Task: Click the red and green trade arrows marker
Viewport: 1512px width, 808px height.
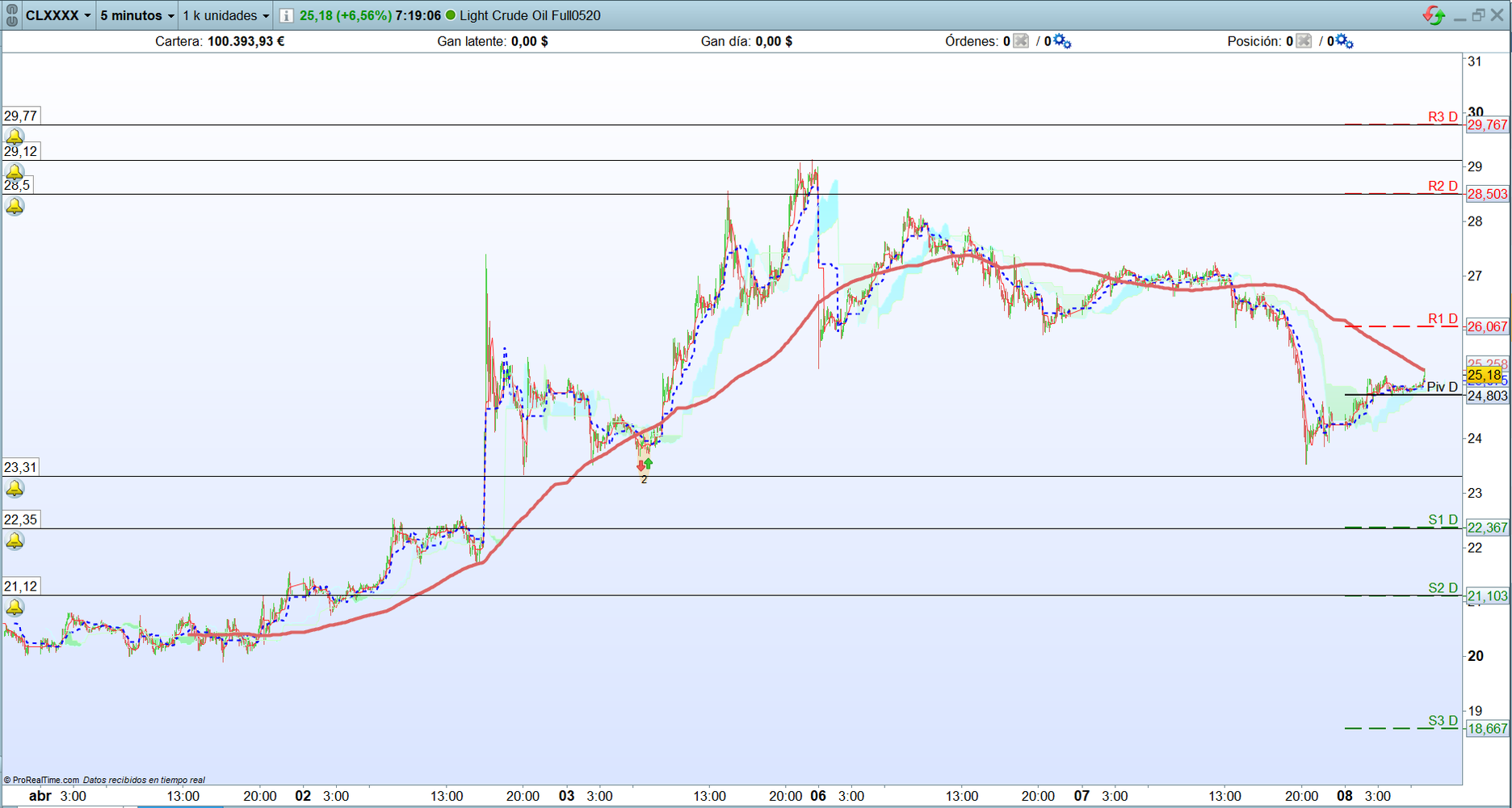Action: coord(644,465)
